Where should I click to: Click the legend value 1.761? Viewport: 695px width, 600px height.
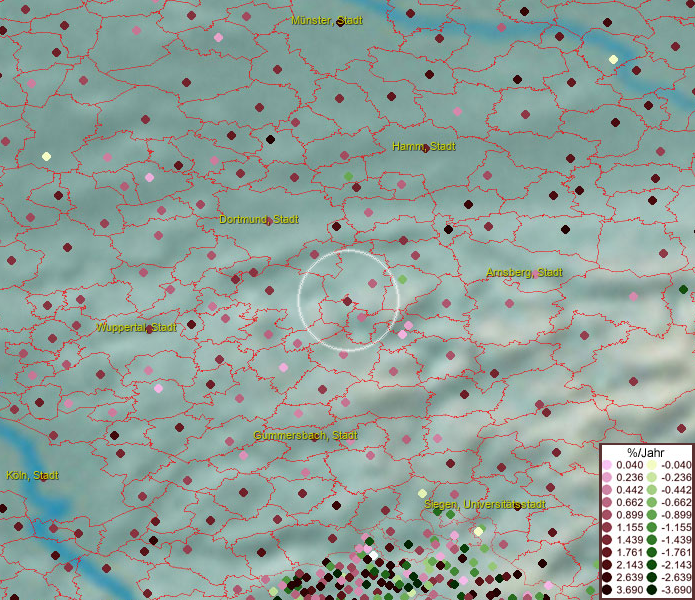pos(629,553)
